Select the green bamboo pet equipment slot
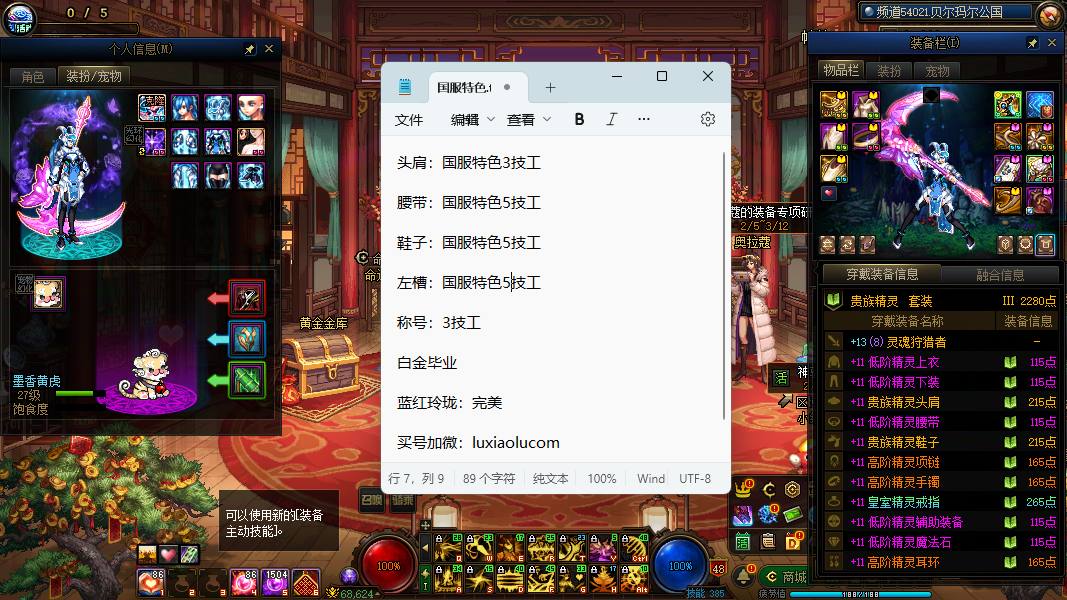This screenshot has width=1067, height=600. [x=247, y=380]
